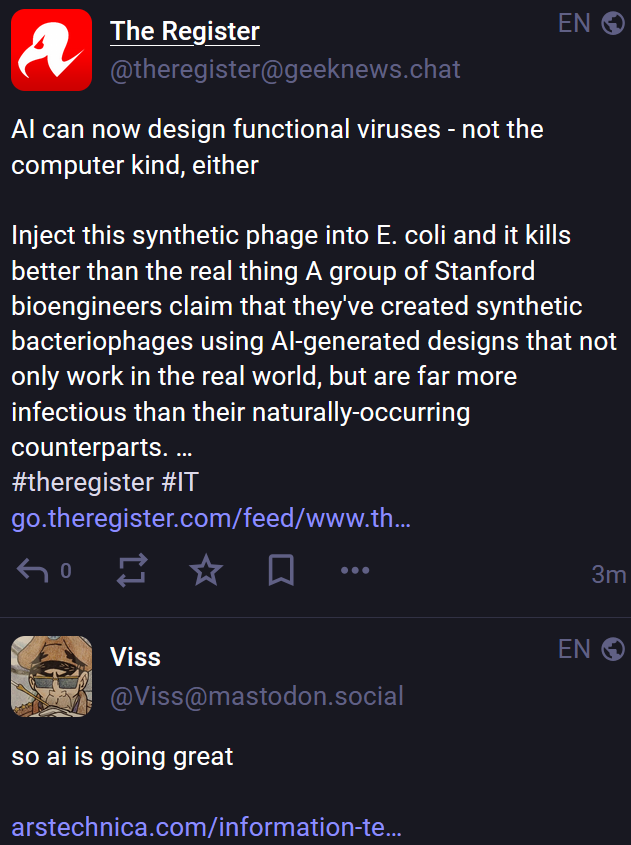The width and height of the screenshot is (631, 845).
Task: Open Viss profile avatar
Action: point(51,677)
